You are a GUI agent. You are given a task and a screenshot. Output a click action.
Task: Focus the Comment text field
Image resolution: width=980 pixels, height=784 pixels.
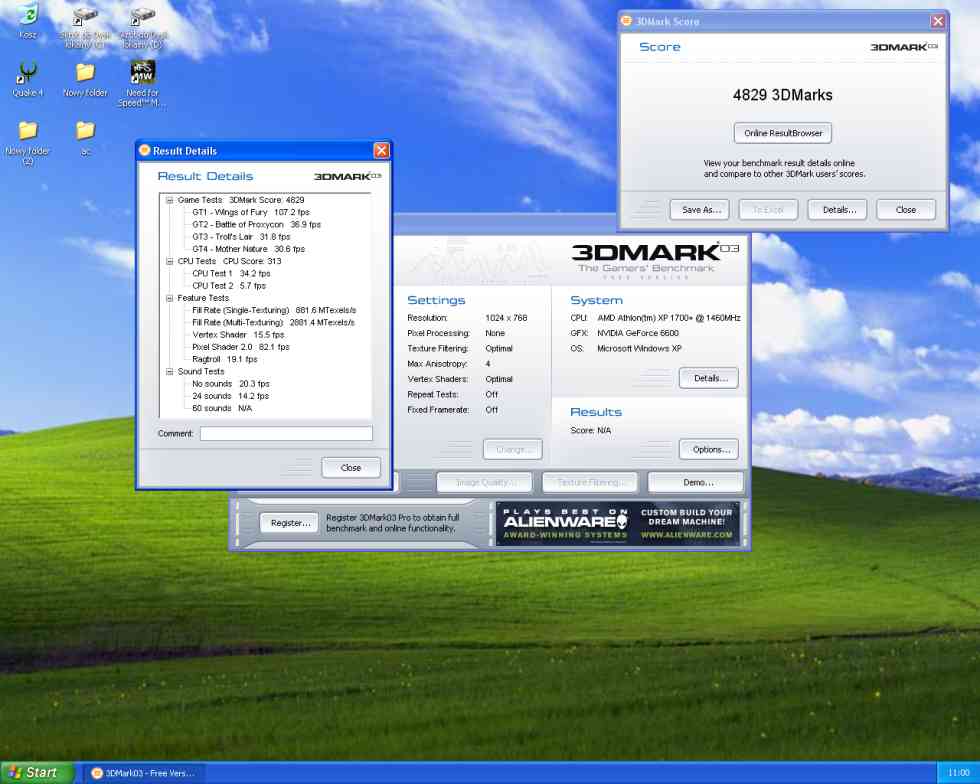point(286,433)
